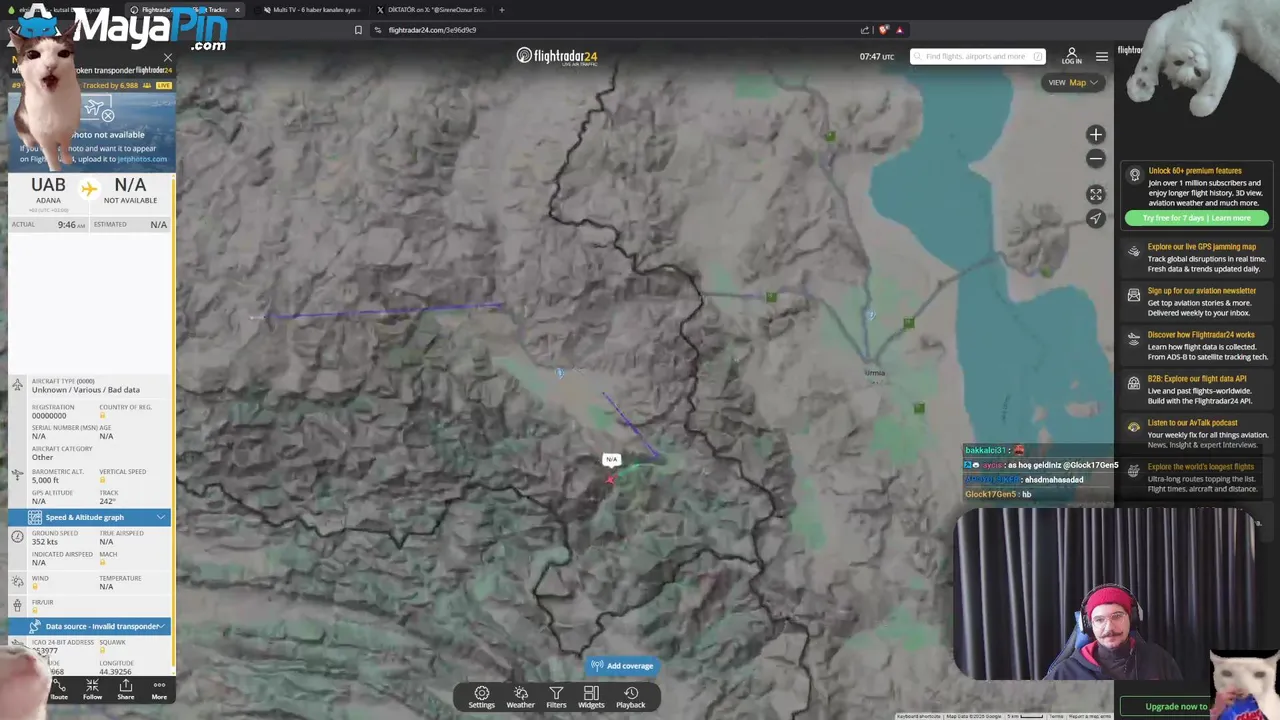The image size is (1280, 720).
Task: Click the LOG IN user icon
Action: pos(1071,56)
